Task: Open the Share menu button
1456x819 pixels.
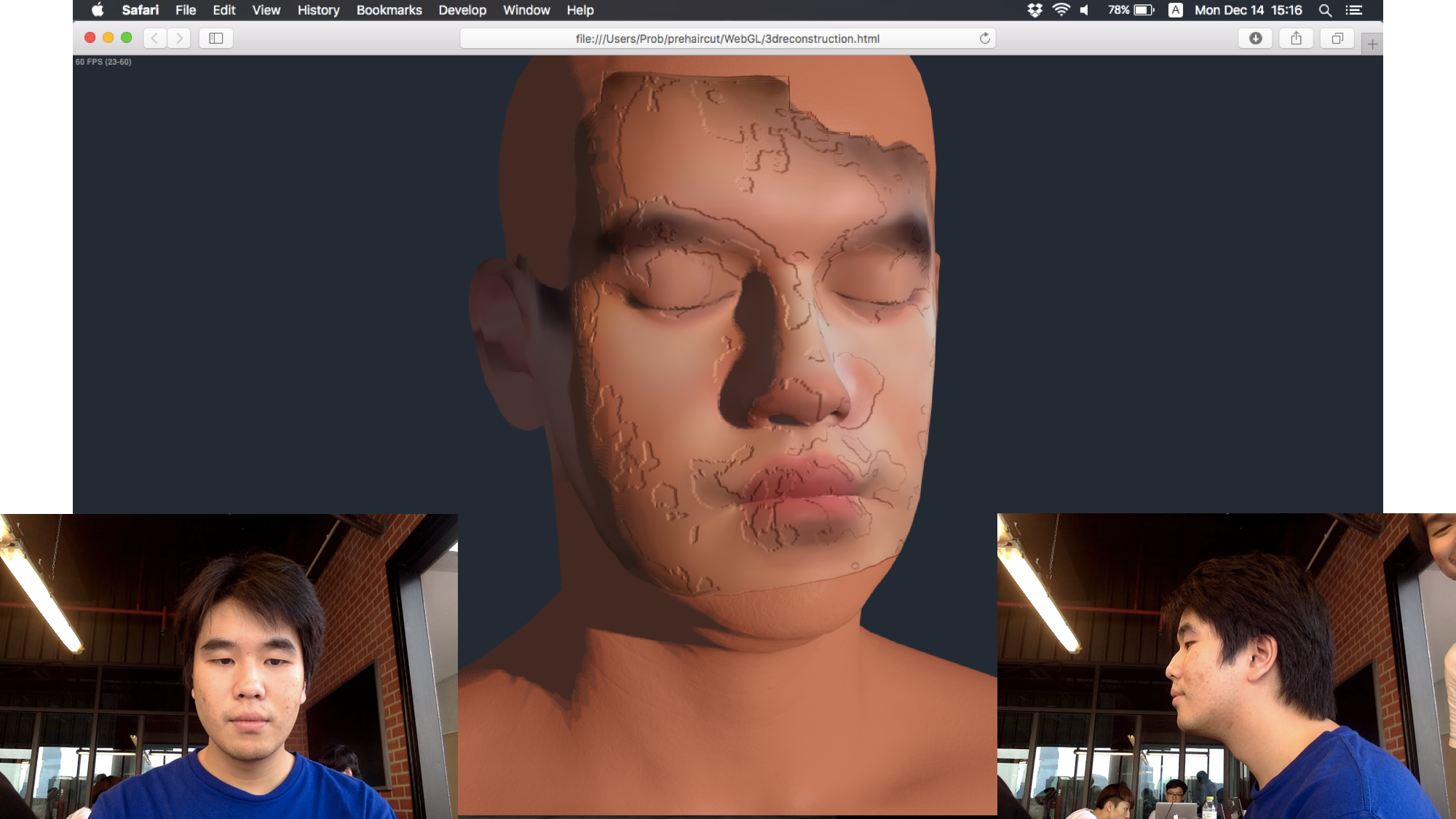Action: [x=1297, y=39]
